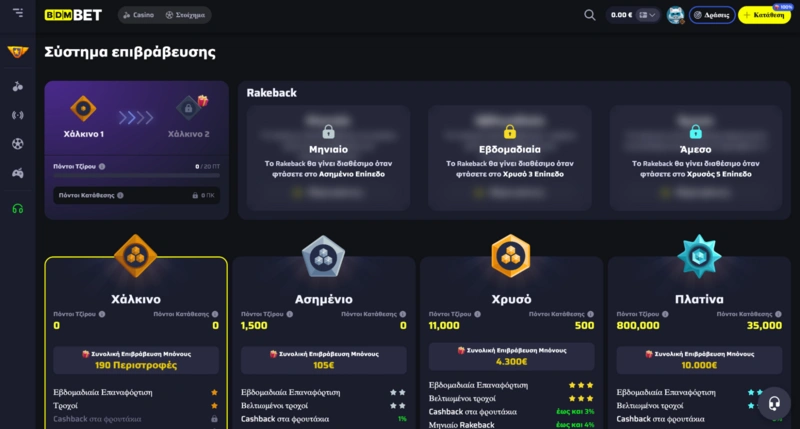Open the search magnifier icon
Image resolution: width=800 pixels, height=429 pixels.
click(589, 15)
